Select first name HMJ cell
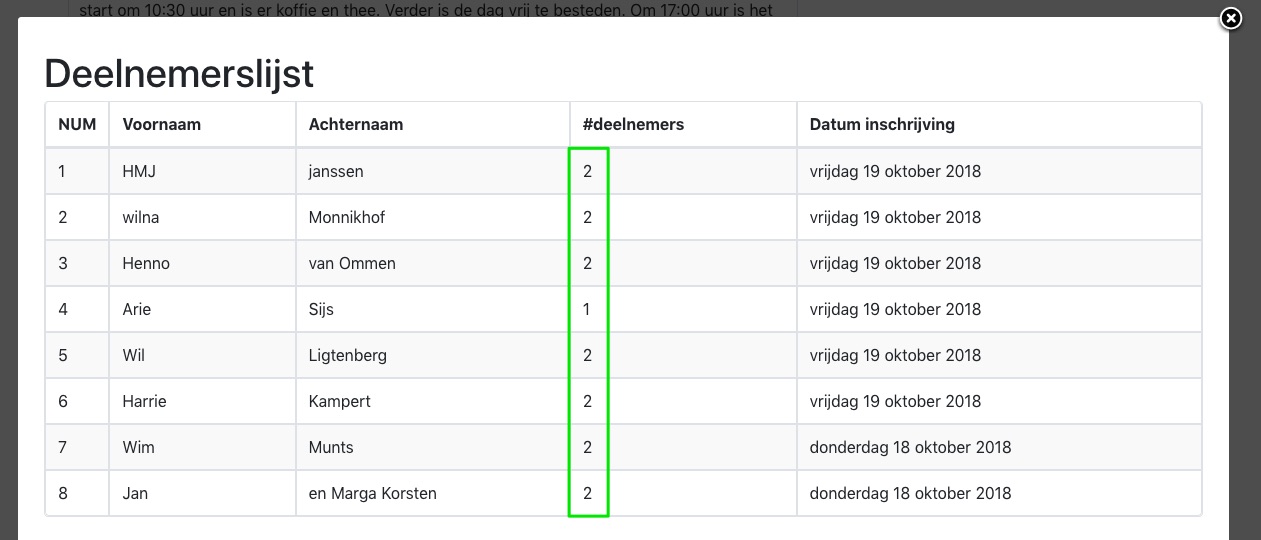 coord(203,171)
